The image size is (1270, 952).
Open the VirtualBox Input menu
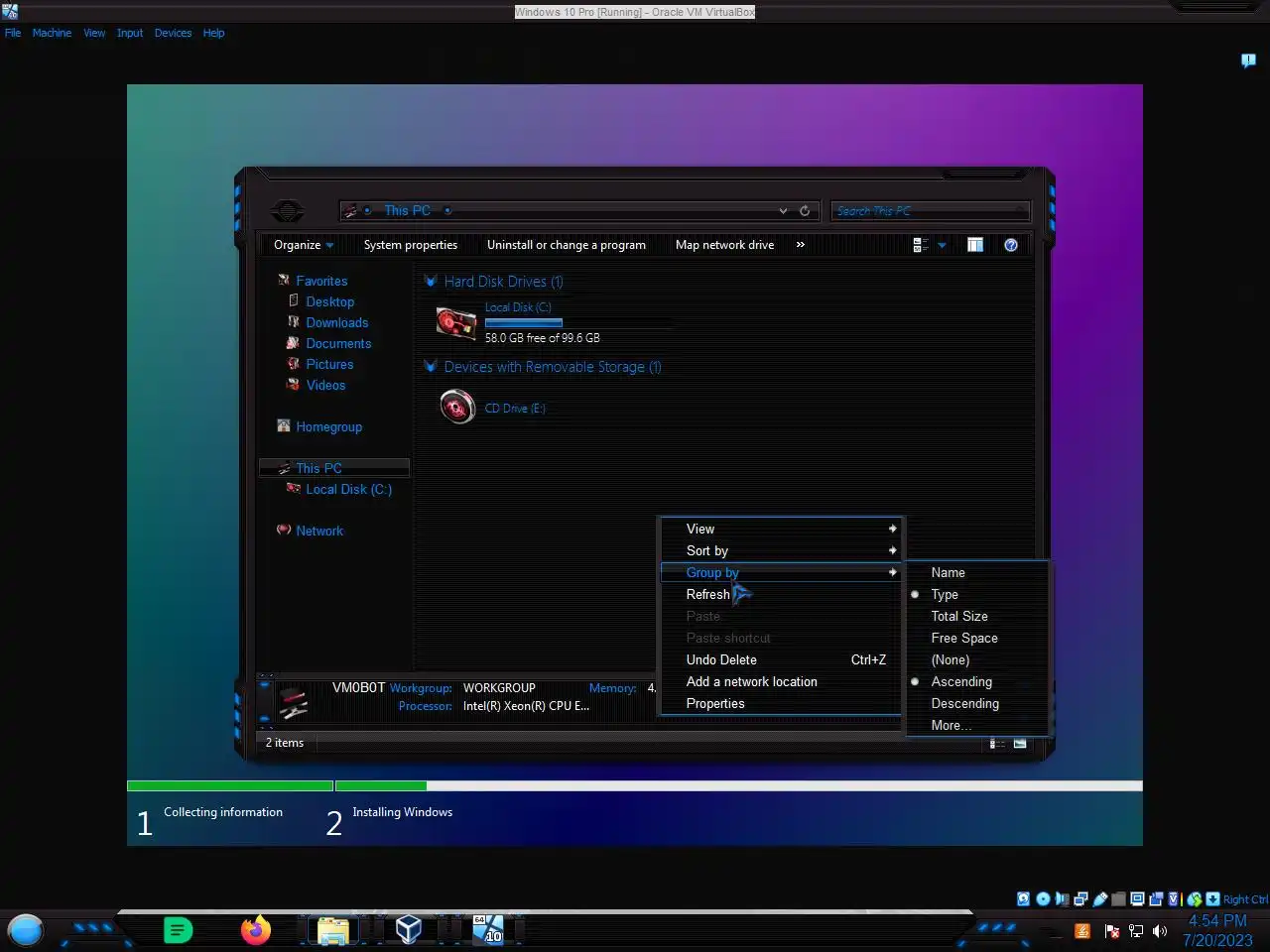pyautogui.click(x=130, y=33)
